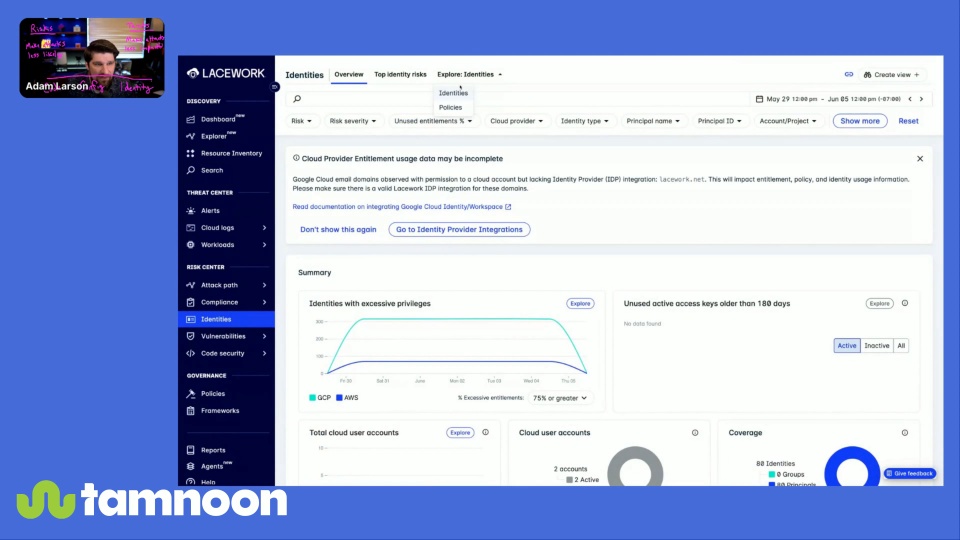This screenshot has height=540, width=960.
Task: Click info icon for Unused active access keys
Action: click(905, 304)
